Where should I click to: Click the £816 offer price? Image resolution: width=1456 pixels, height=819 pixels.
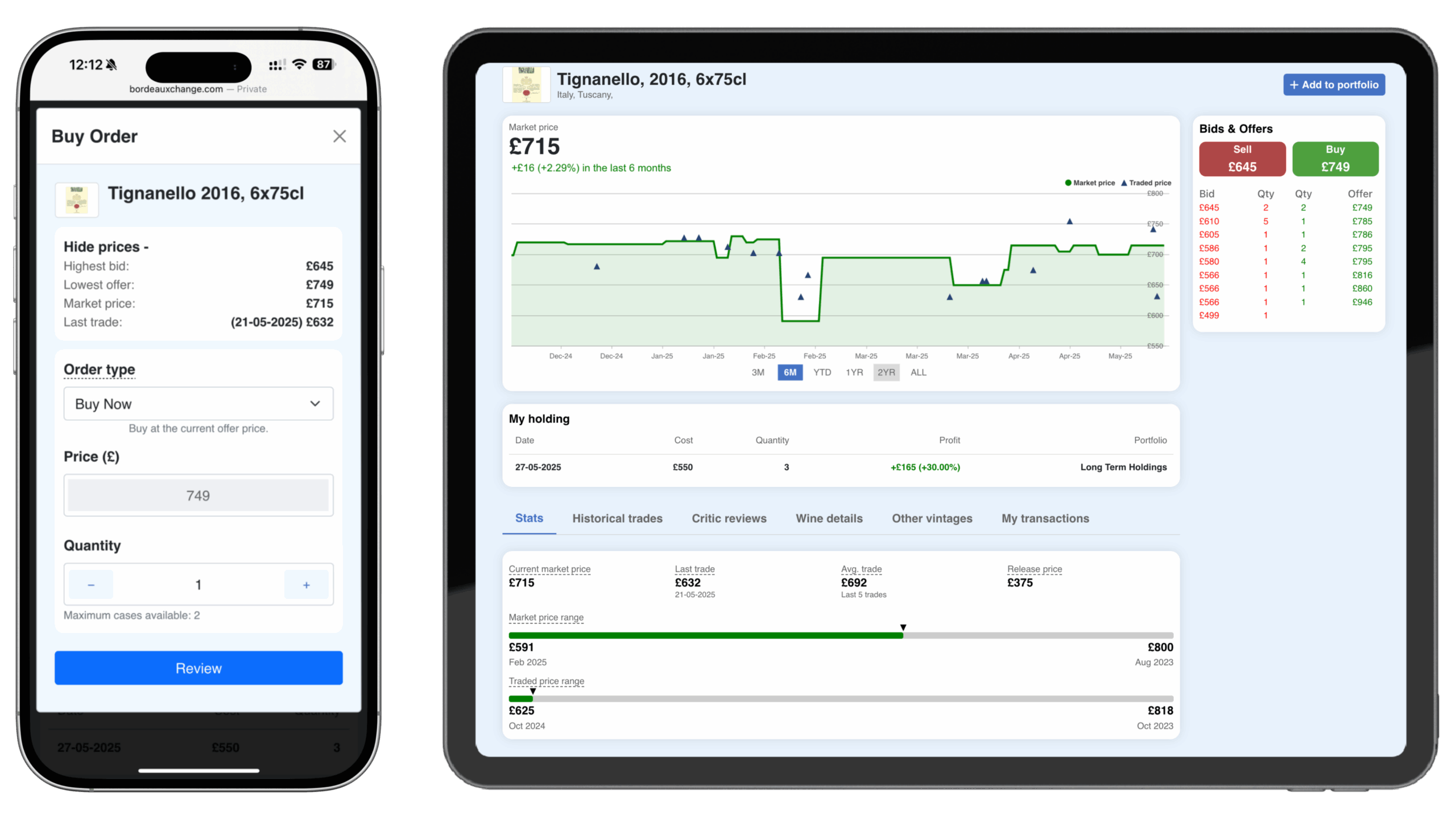pos(1362,275)
